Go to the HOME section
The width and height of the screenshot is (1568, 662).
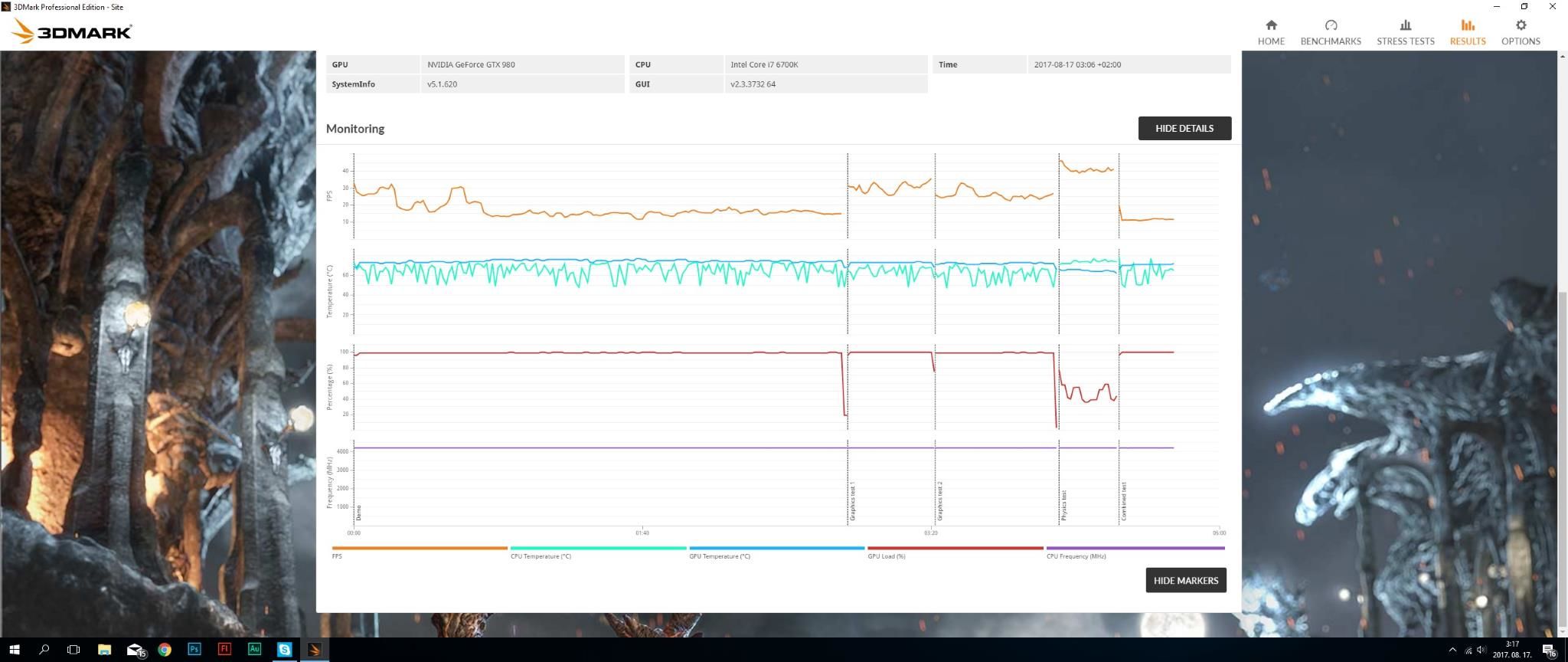tap(1271, 32)
